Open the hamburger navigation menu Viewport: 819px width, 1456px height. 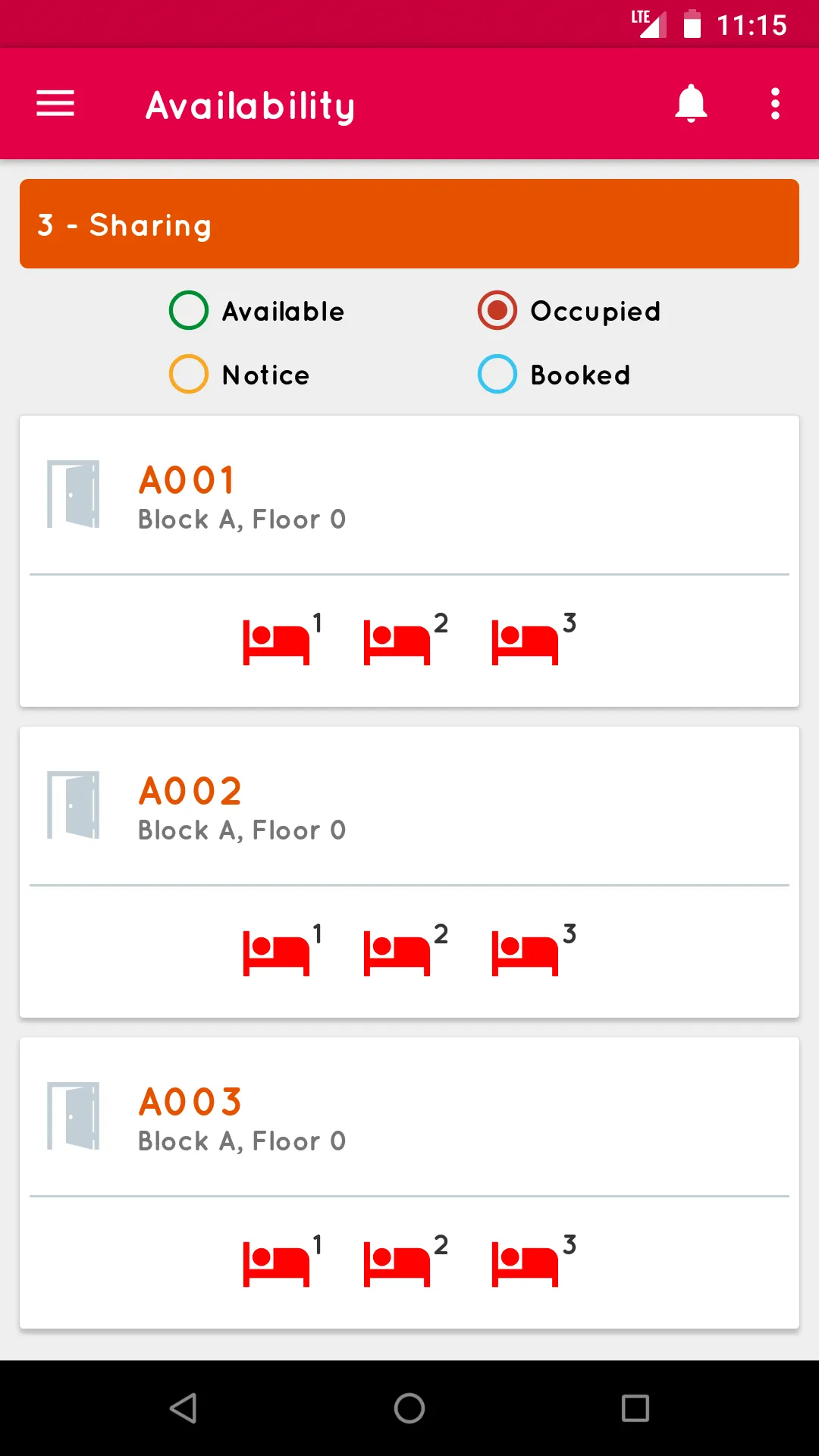[55, 104]
